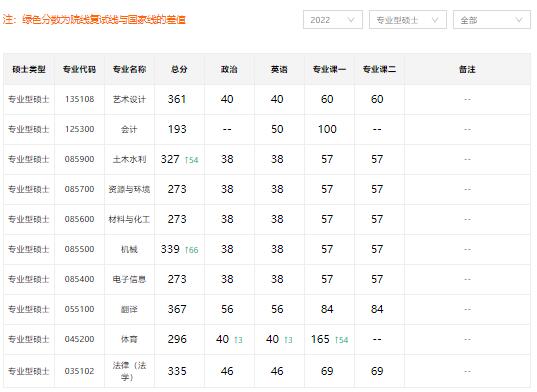Click 英语 score 50 in 会计 row

point(277,129)
